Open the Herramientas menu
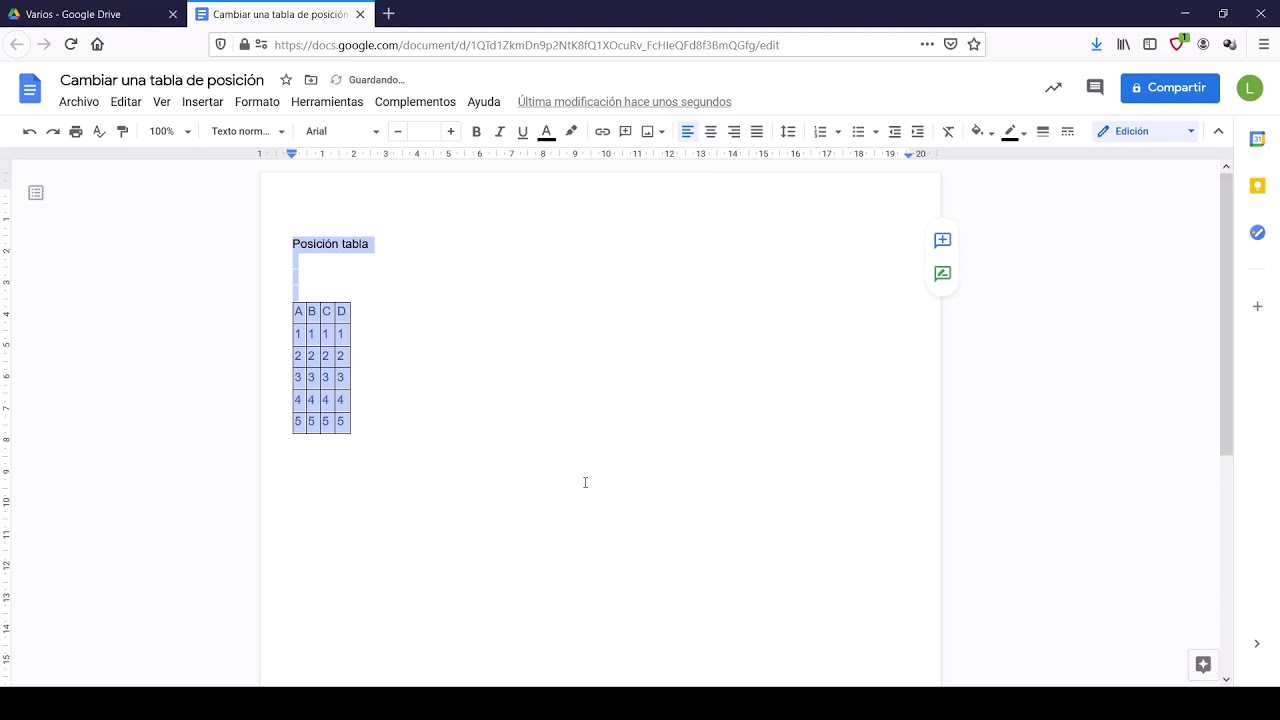The height and width of the screenshot is (720, 1280). click(327, 102)
